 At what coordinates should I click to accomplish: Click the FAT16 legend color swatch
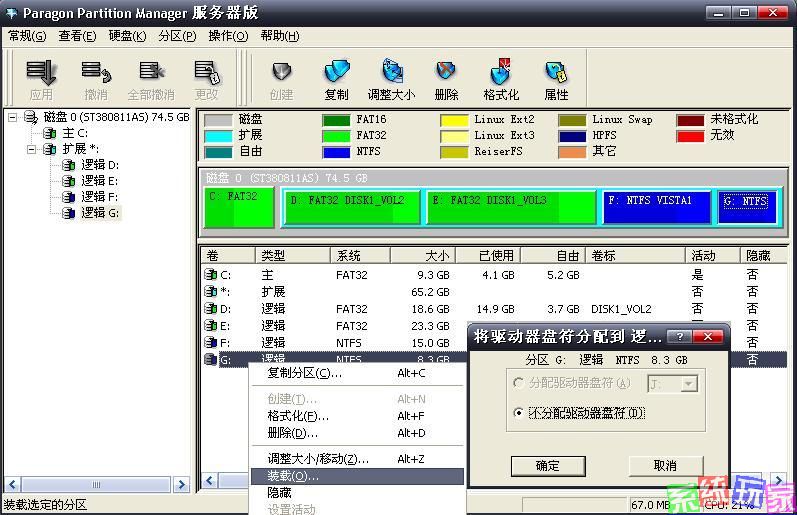pos(336,120)
